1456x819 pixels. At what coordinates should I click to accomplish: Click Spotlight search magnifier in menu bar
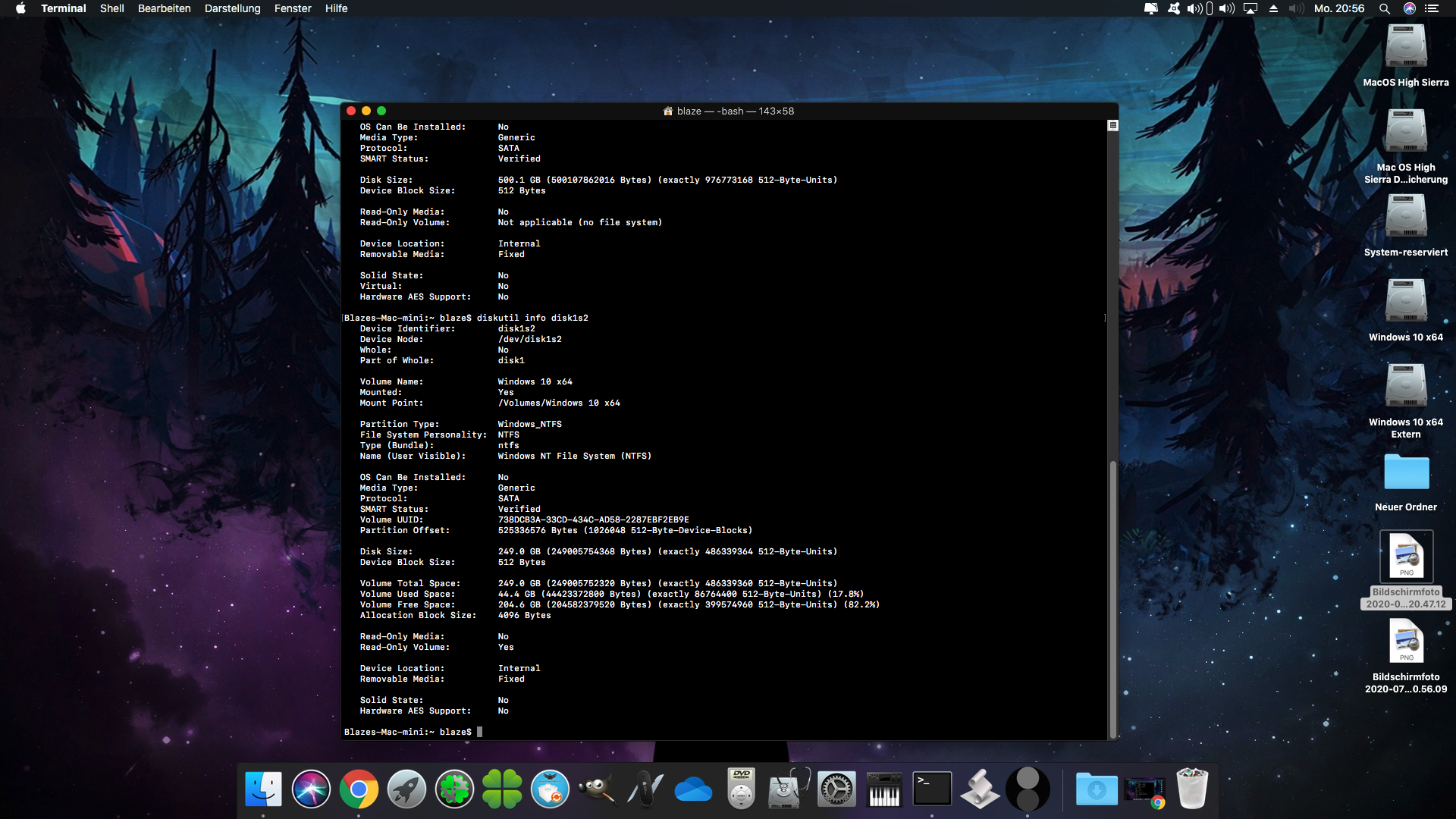coord(1384,8)
